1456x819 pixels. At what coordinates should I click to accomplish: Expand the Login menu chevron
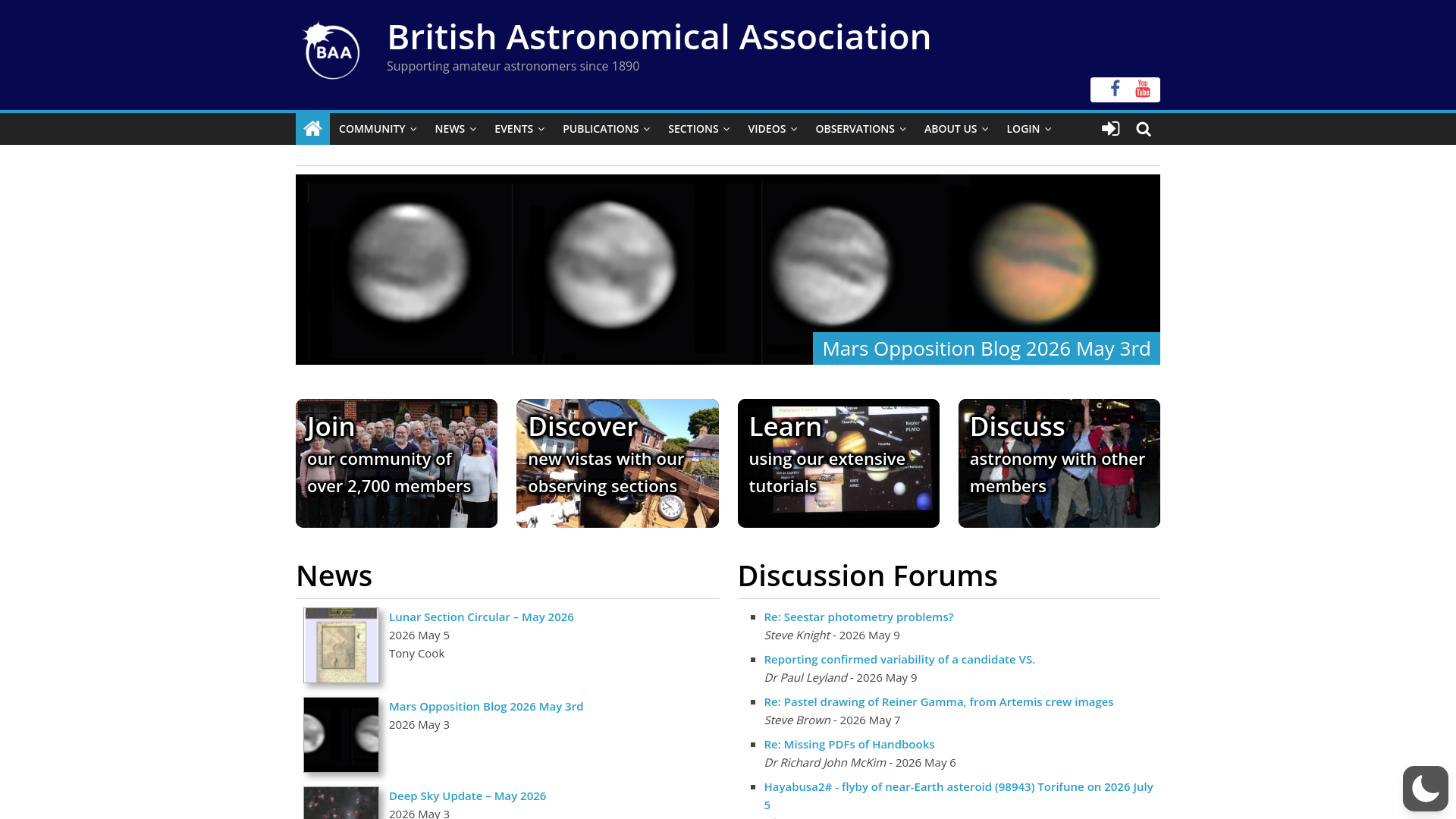[1048, 130]
